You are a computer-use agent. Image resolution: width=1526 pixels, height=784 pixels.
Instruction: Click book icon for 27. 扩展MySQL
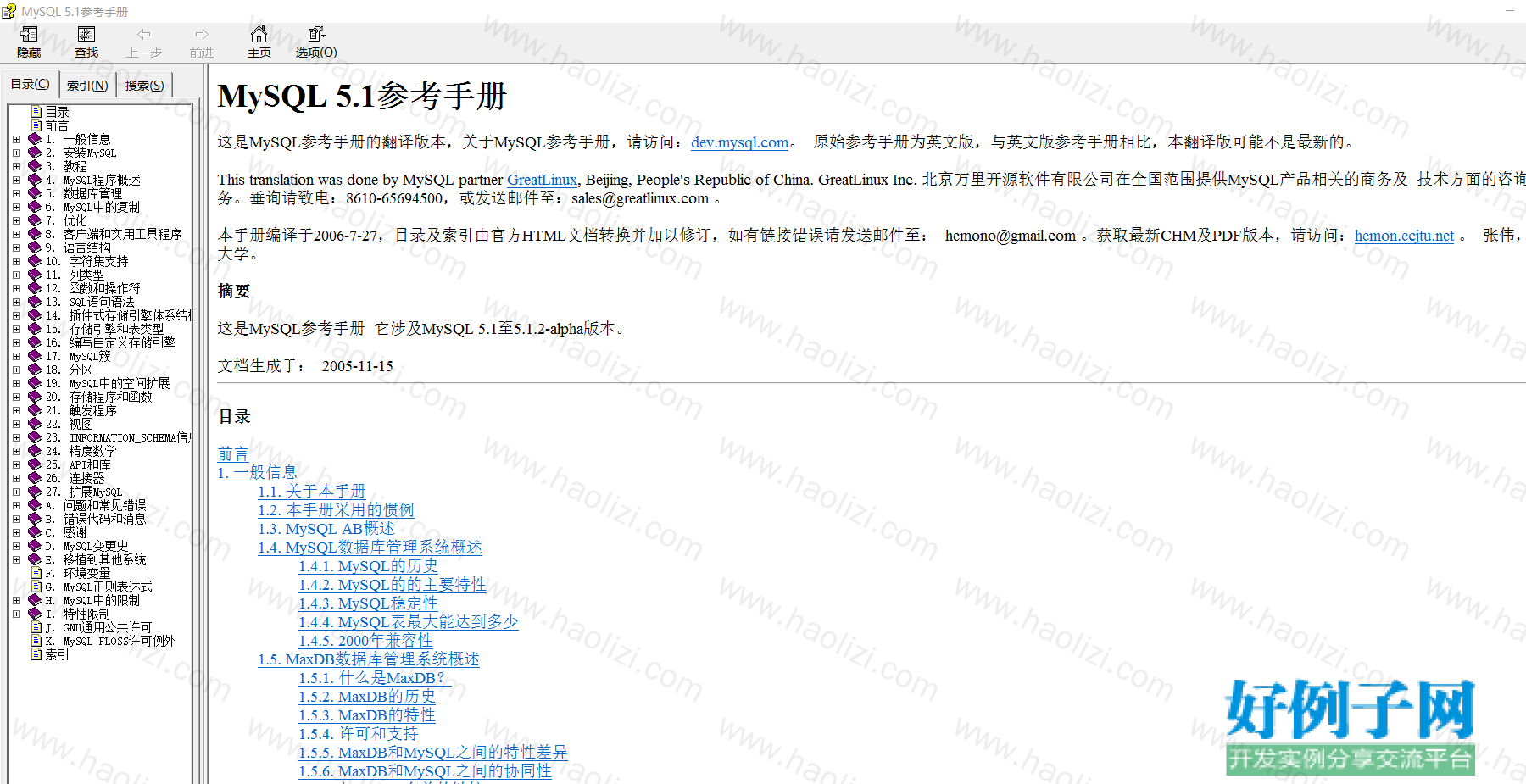pos(35,492)
